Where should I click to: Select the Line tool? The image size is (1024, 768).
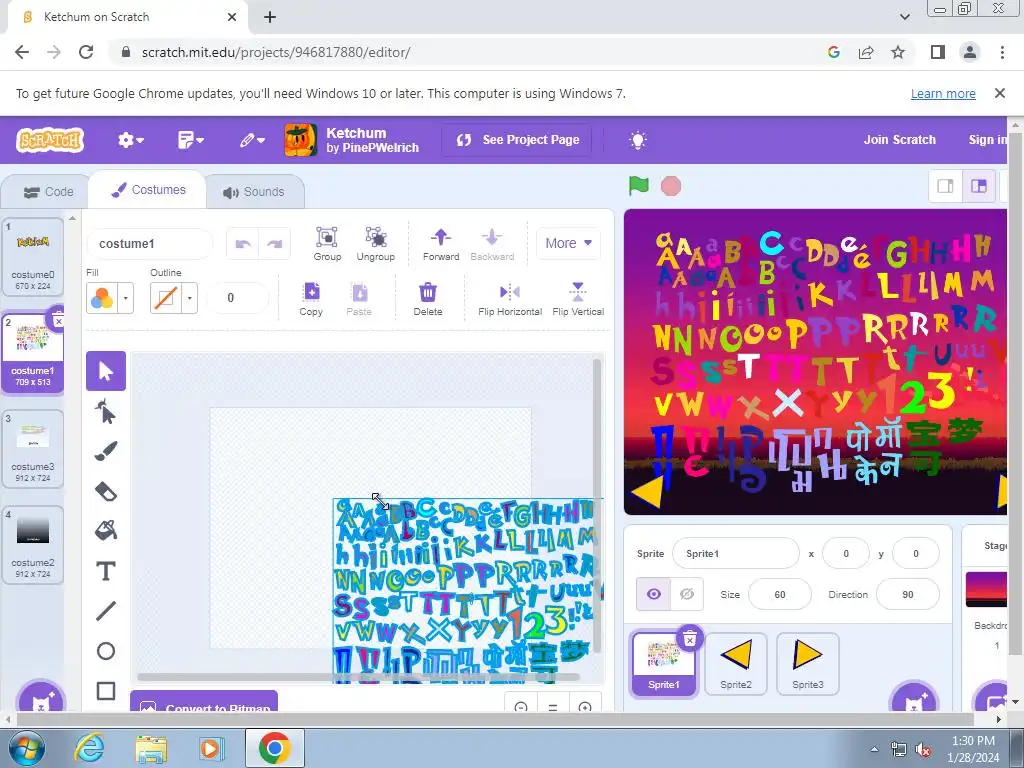pos(106,611)
